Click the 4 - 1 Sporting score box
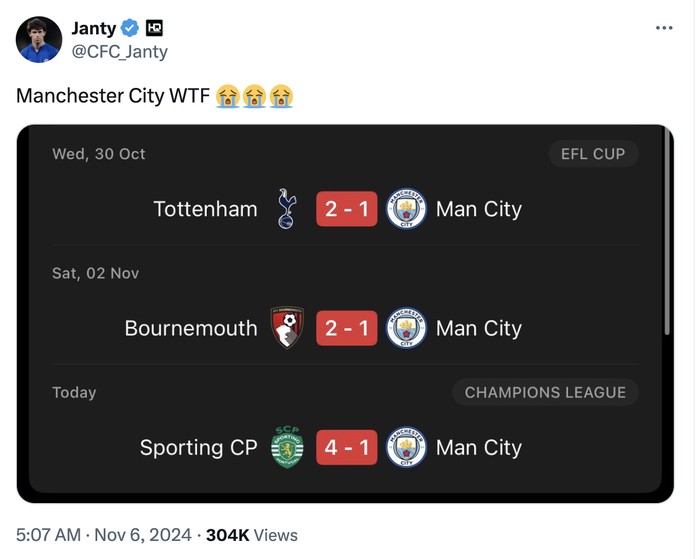This screenshot has width=700, height=559. point(347,447)
